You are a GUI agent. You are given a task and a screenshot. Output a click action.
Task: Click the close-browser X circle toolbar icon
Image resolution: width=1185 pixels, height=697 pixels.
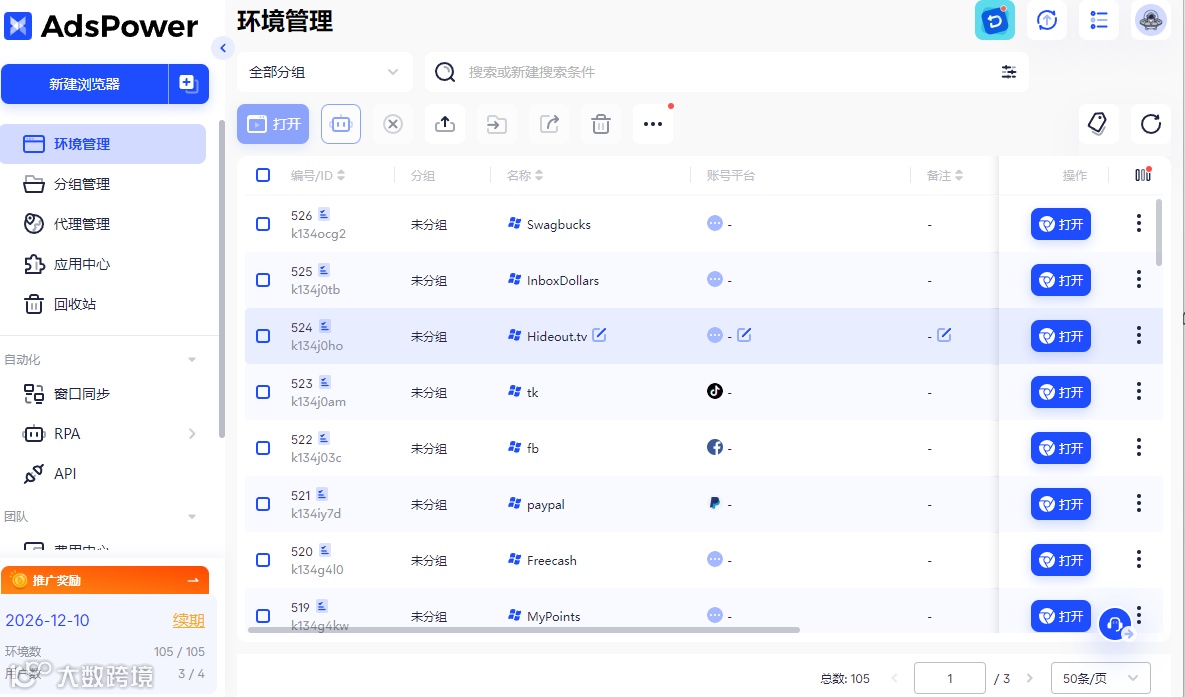[x=393, y=124]
